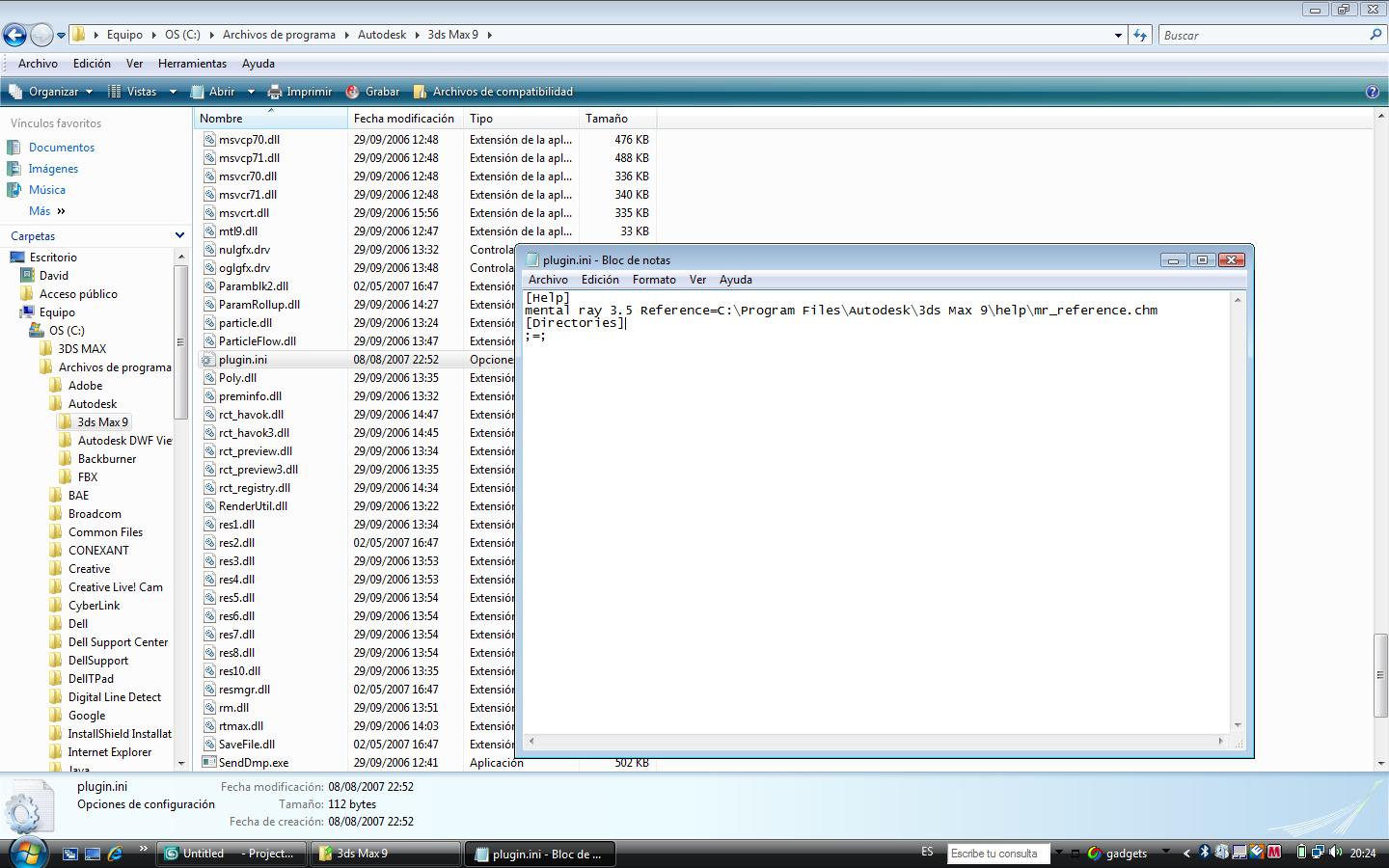The width and height of the screenshot is (1389, 868).
Task: Open Archivos de compatibilidad from toolbar
Action: pos(493,92)
